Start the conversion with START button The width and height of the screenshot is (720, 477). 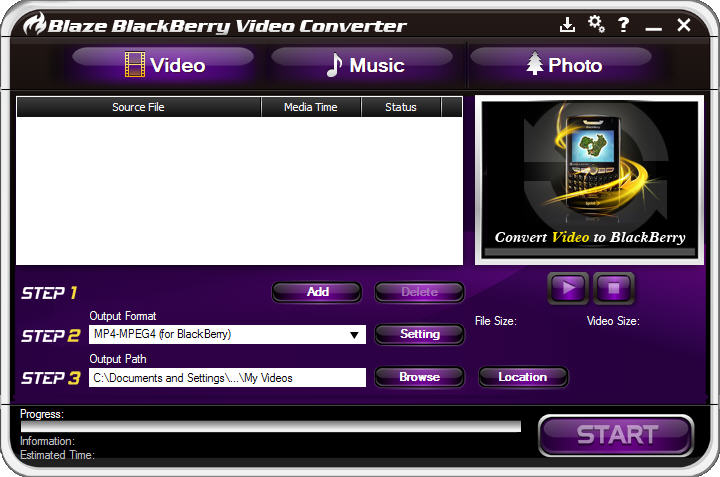tap(616, 435)
